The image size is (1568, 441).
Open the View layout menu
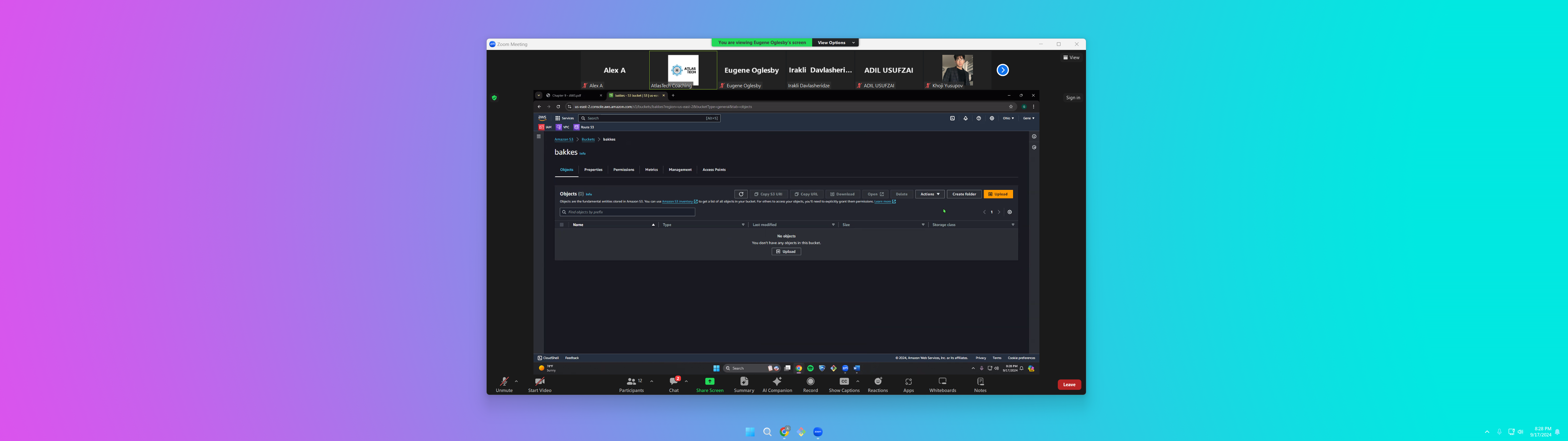click(x=1071, y=57)
